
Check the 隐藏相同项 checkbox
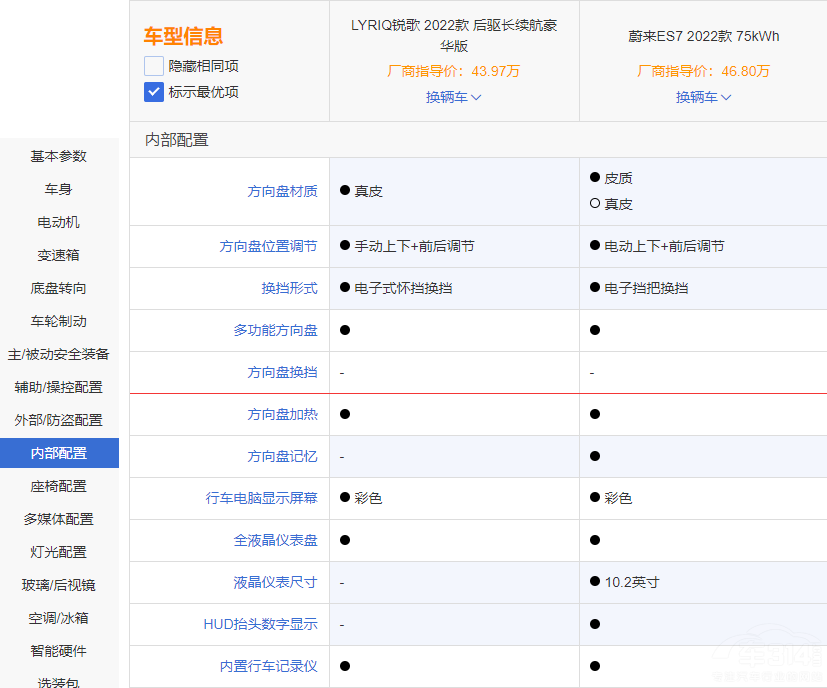point(154,66)
